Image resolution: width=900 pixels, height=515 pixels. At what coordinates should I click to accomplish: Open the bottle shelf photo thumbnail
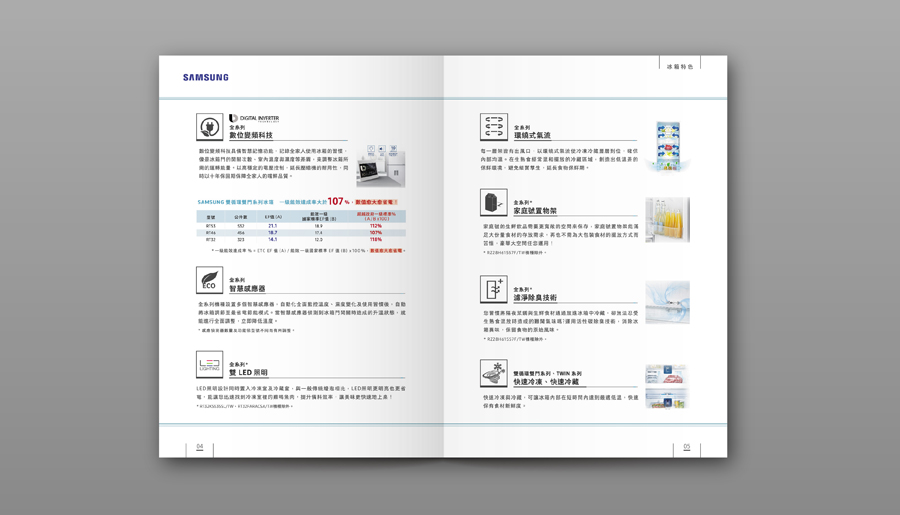click(667, 220)
